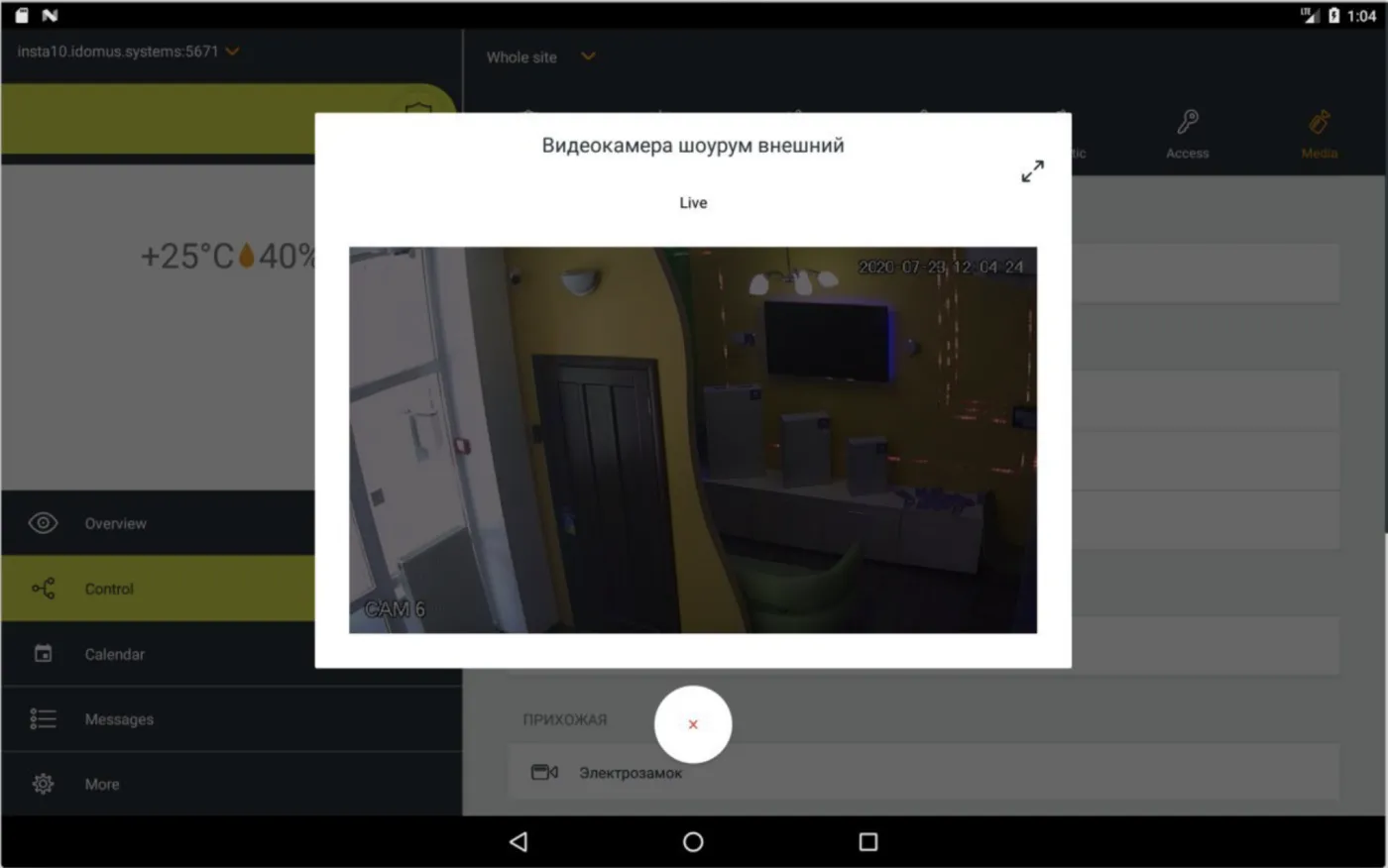Viewport: 1388px width, 868px height.
Task: Close the camera popup with red X
Action: click(x=693, y=724)
